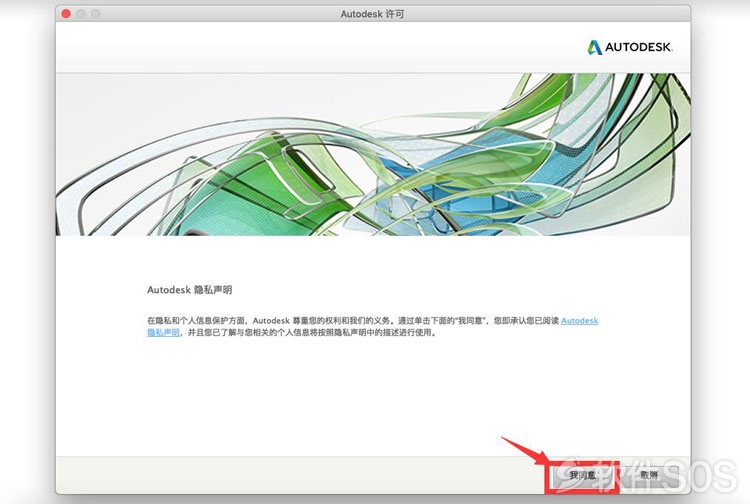Click the green abstract banner artwork

coord(373,154)
